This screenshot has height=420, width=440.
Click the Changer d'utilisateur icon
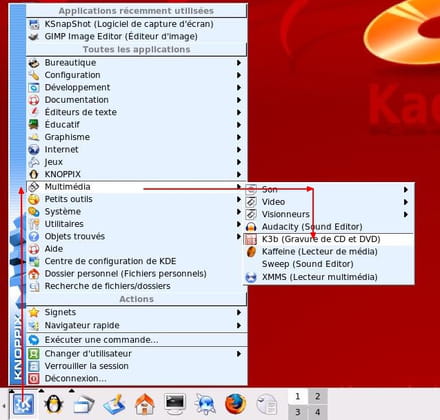pos(34,354)
